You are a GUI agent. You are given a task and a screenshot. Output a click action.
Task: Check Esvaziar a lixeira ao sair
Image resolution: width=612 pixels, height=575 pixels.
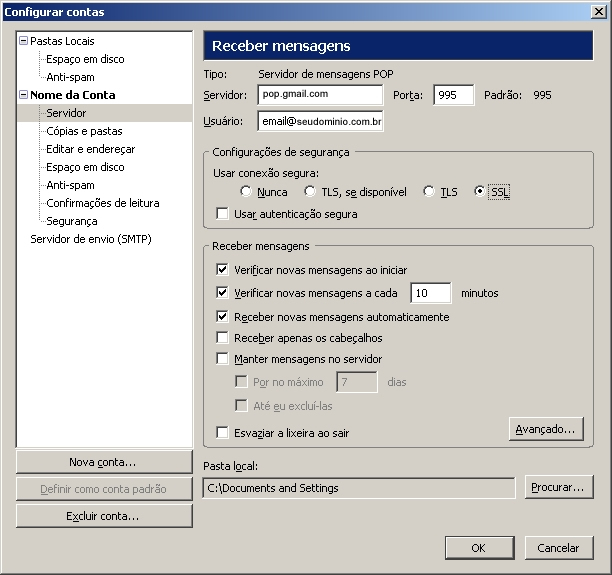222,433
